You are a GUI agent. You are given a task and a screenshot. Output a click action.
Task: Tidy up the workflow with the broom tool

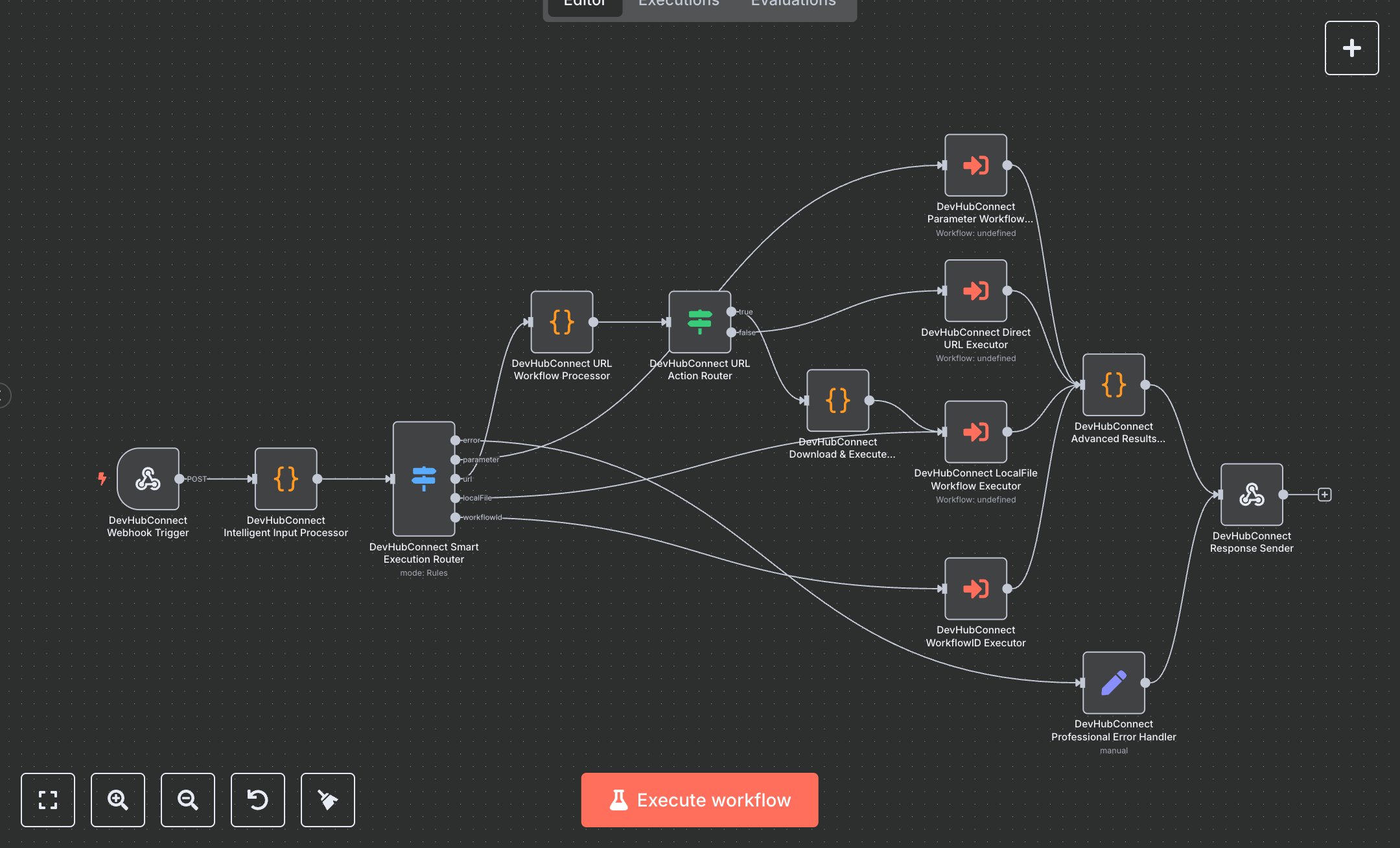pyautogui.click(x=327, y=800)
